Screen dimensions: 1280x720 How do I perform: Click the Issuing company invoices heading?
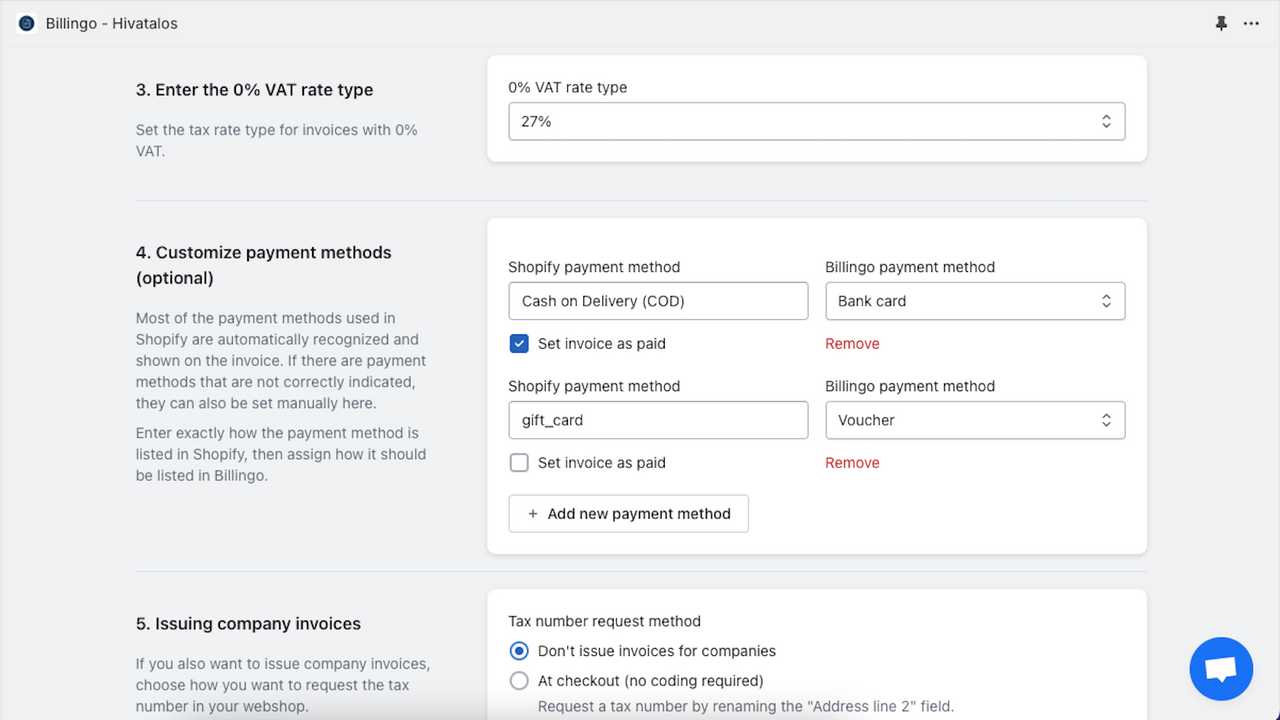pos(248,624)
